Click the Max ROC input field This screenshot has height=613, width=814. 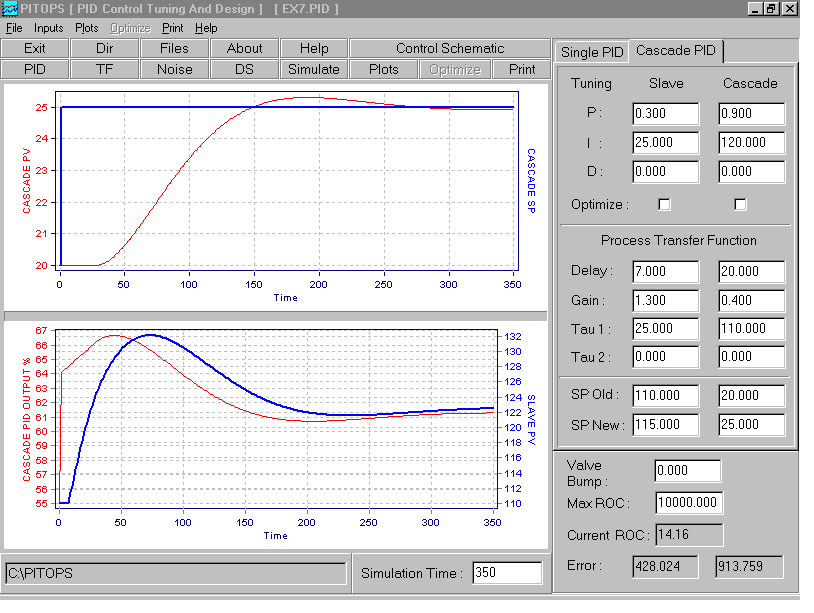click(x=689, y=503)
